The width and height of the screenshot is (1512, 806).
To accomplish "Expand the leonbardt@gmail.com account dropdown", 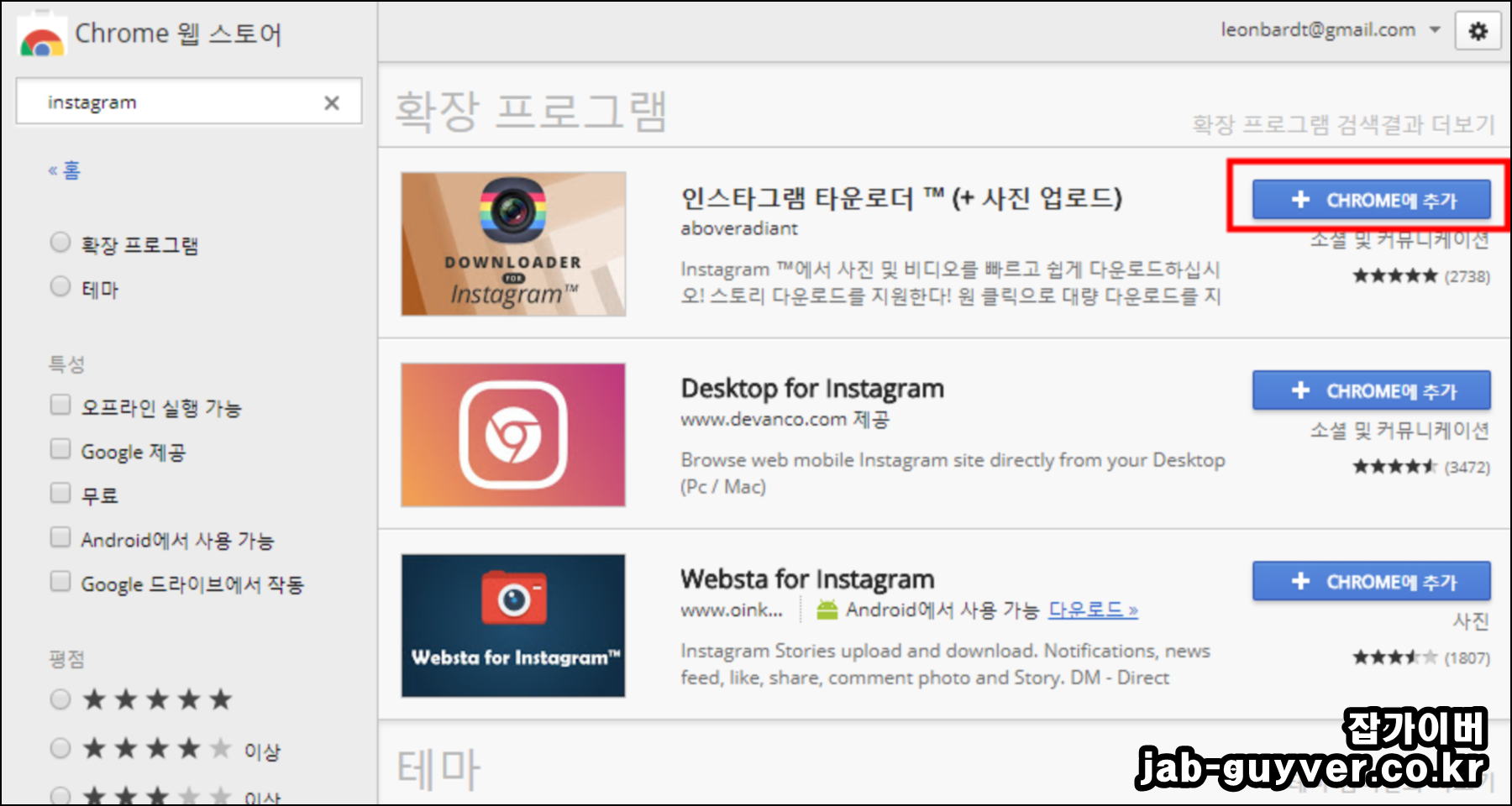I will click(1435, 29).
